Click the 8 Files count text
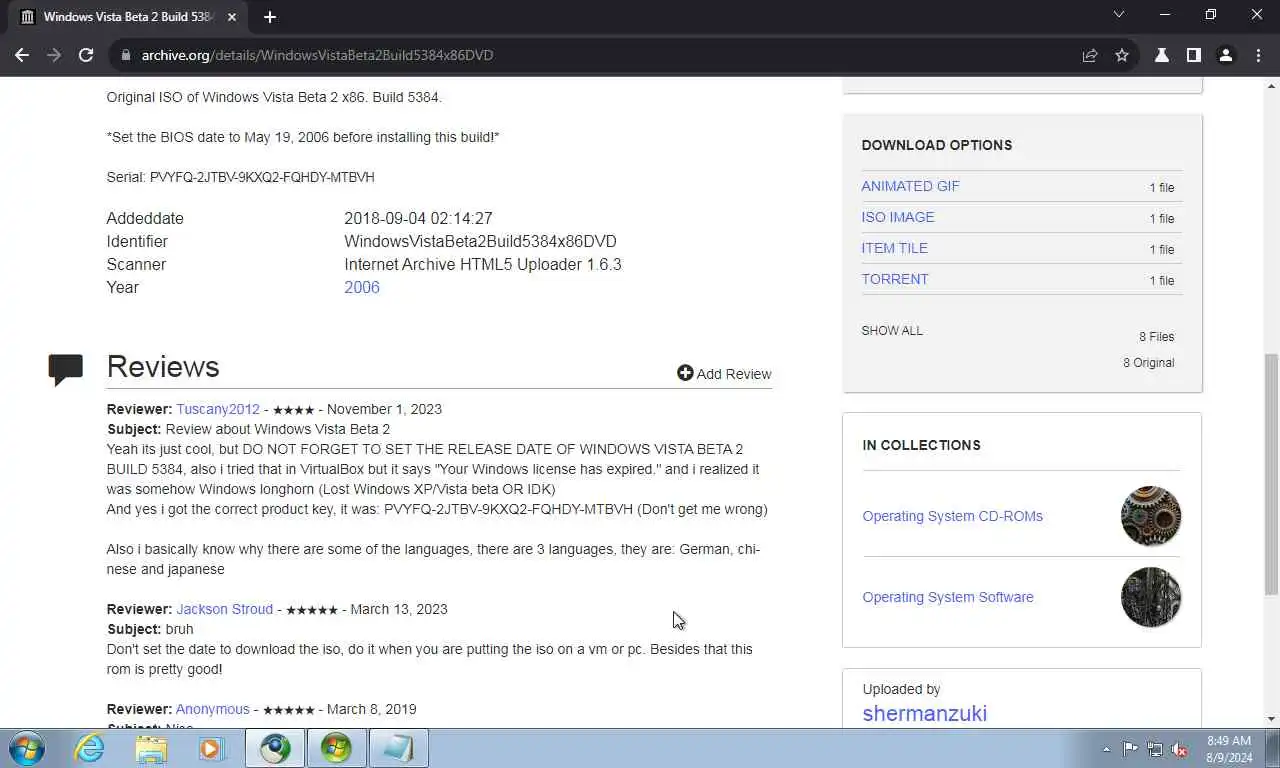1280x768 pixels. coord(1157,337)
